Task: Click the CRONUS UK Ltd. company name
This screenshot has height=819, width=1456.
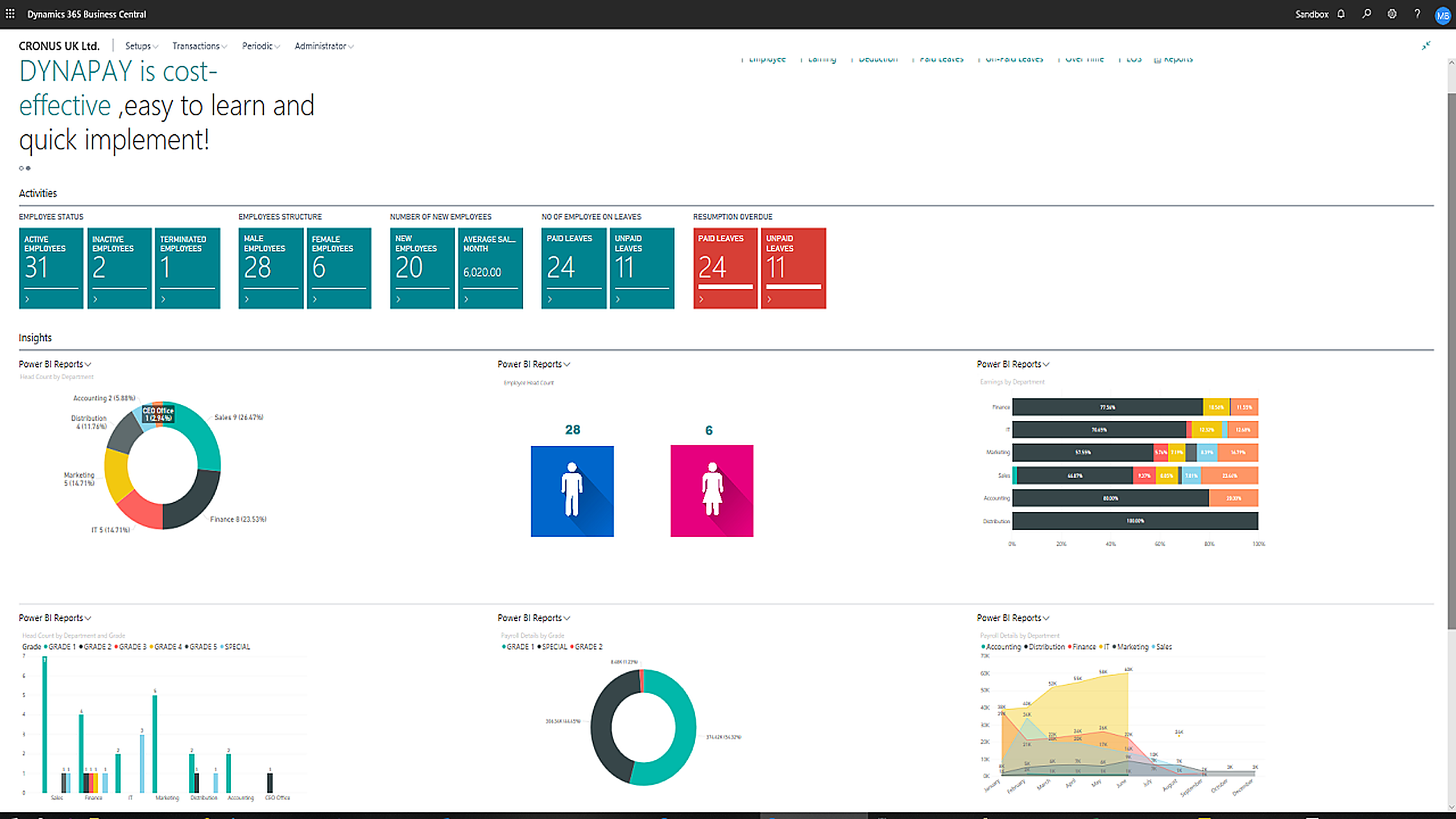Action: [x=59, y=46]
